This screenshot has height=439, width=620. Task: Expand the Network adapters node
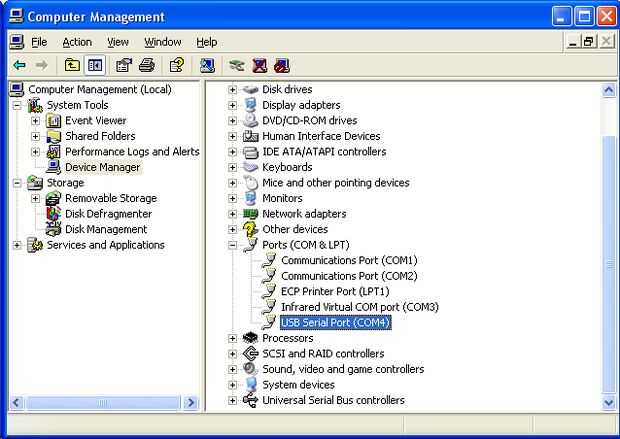(x=232, y=214)
